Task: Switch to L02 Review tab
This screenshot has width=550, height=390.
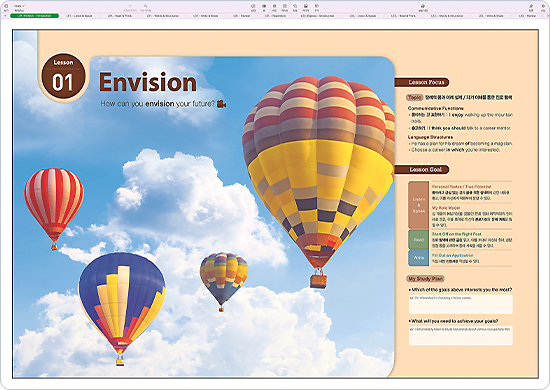Action: pyautogui.click(x=527, y=16)
